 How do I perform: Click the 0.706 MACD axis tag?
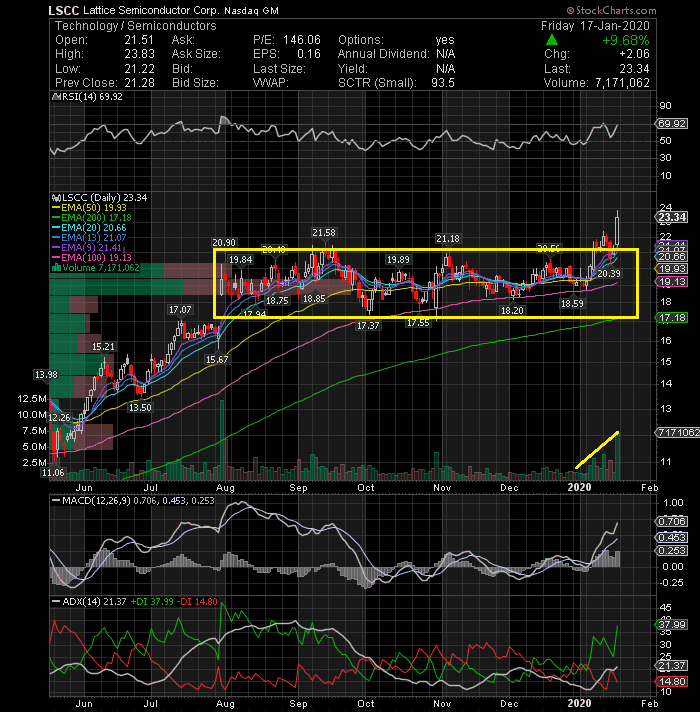[671, 522]
